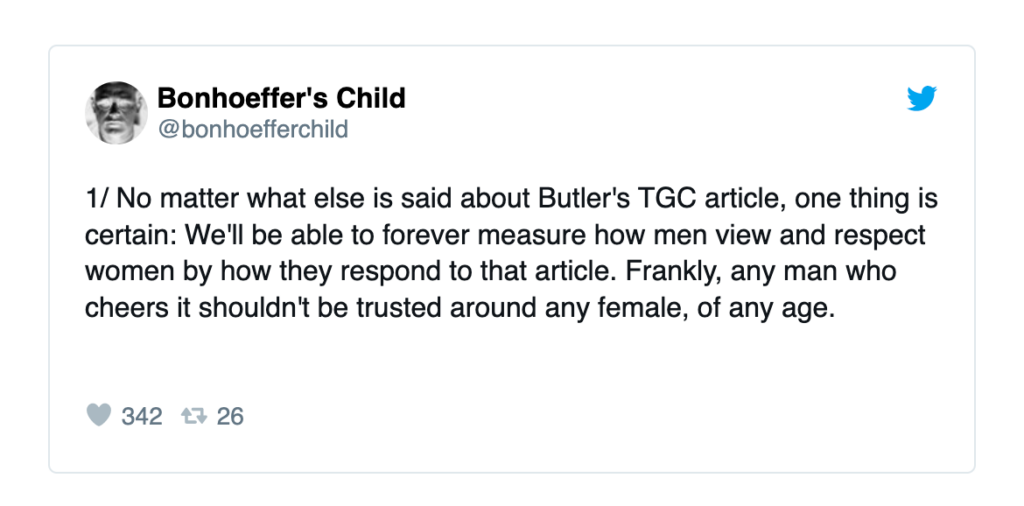Click the Twitter bird logo icon
Image resolution: width=1024 pixels, height=506 pixels.
click(x=922, y=99)
